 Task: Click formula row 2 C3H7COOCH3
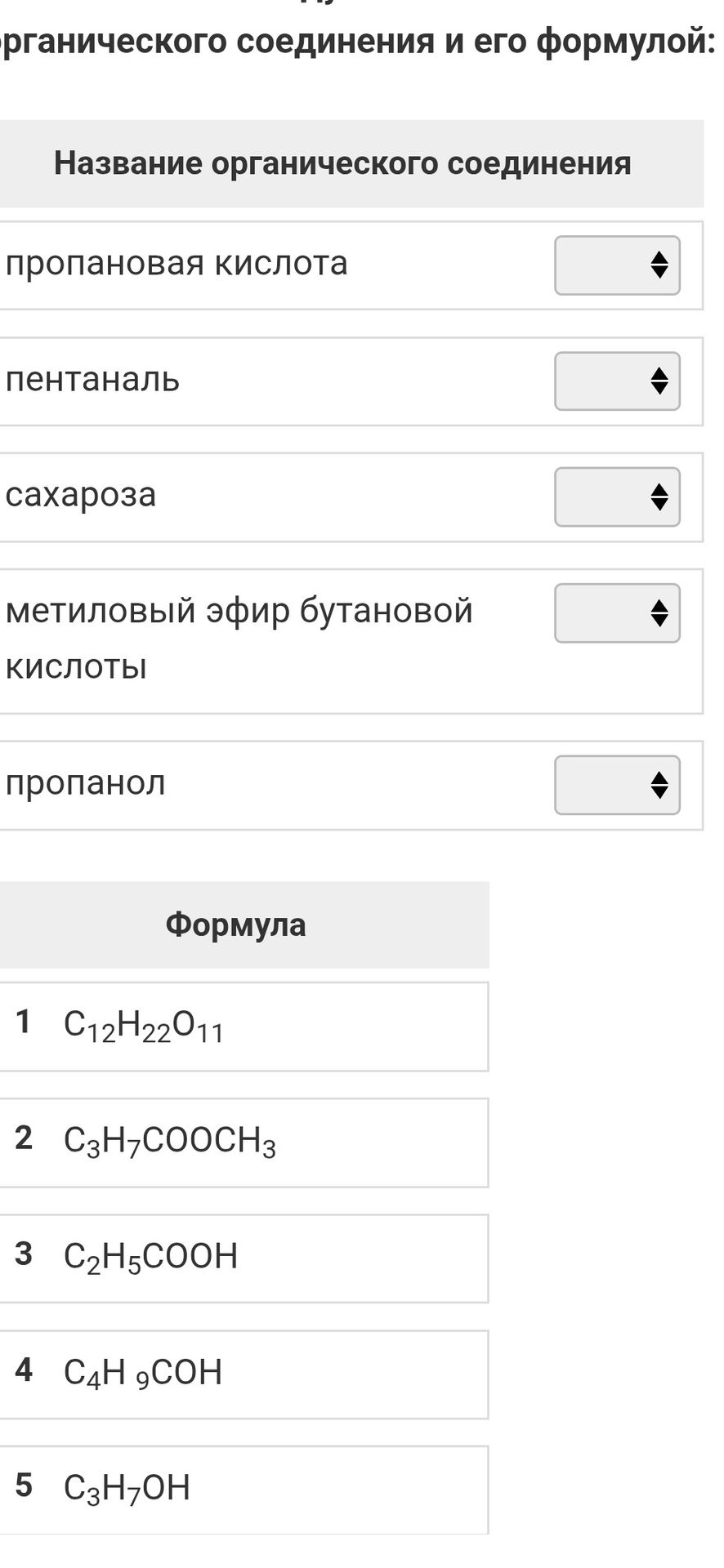pos(244,1143)
